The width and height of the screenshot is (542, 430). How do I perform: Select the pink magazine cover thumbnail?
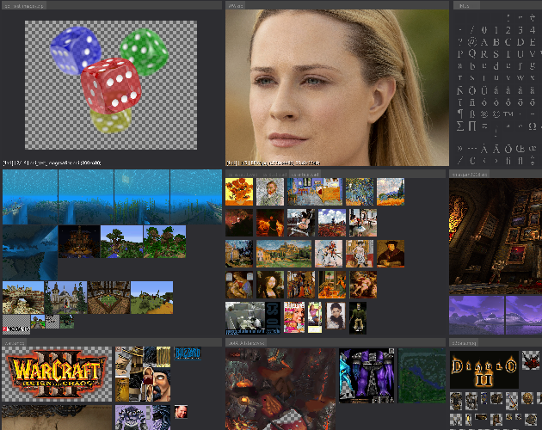pos(295,317)
